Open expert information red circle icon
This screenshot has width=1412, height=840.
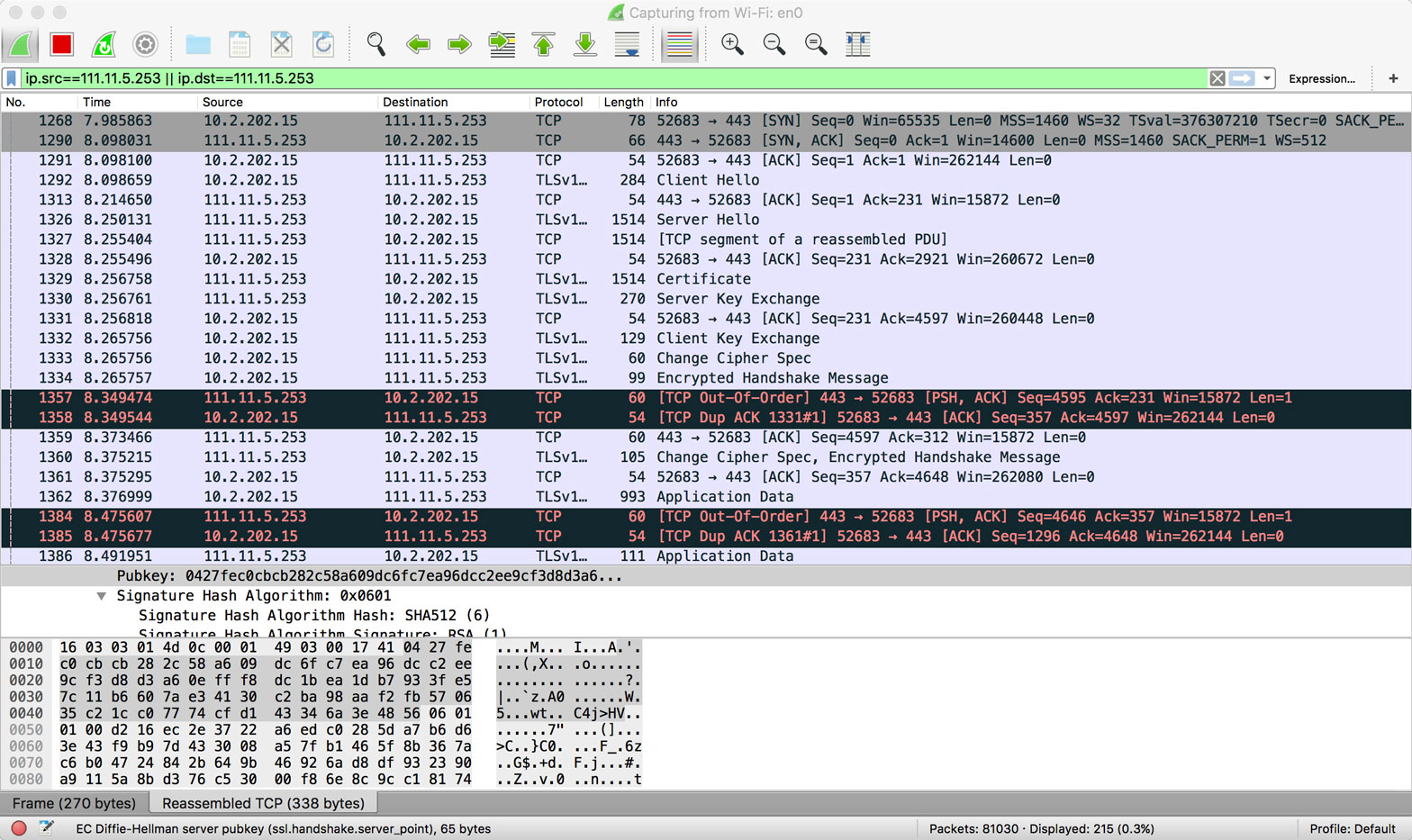[18, 828]
